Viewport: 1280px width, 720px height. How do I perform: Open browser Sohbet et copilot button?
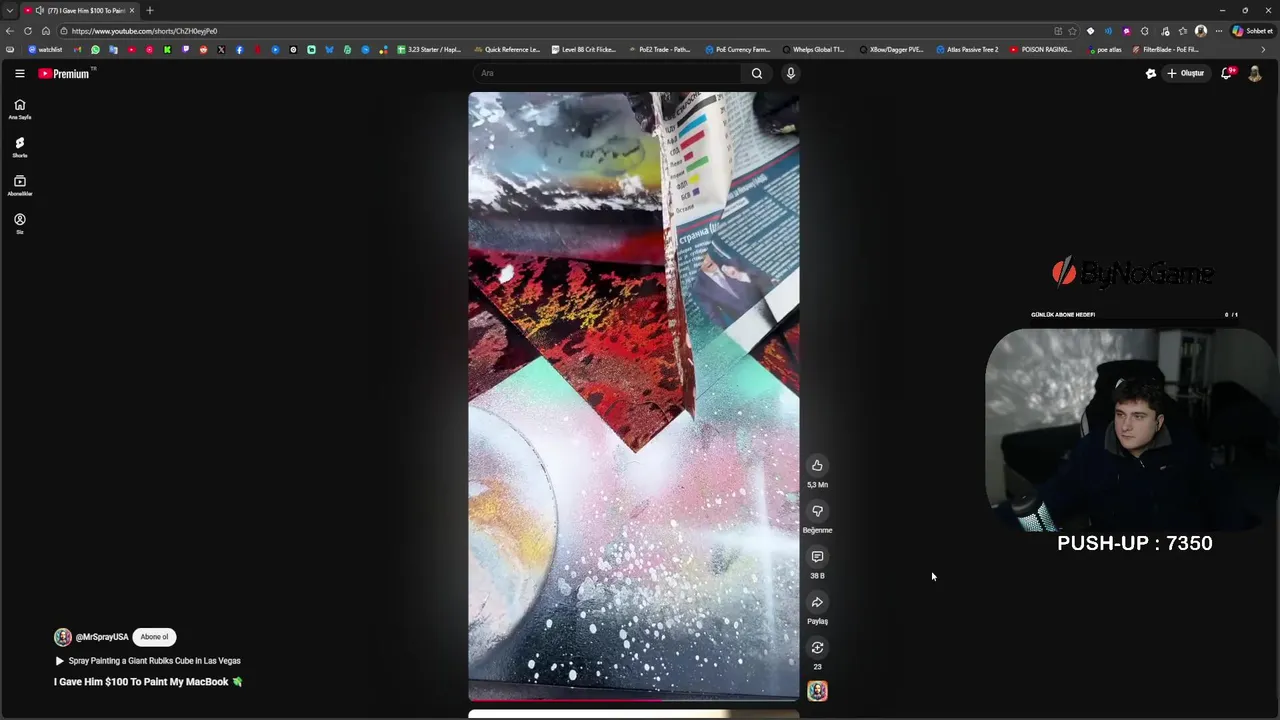coord(1252,31)
